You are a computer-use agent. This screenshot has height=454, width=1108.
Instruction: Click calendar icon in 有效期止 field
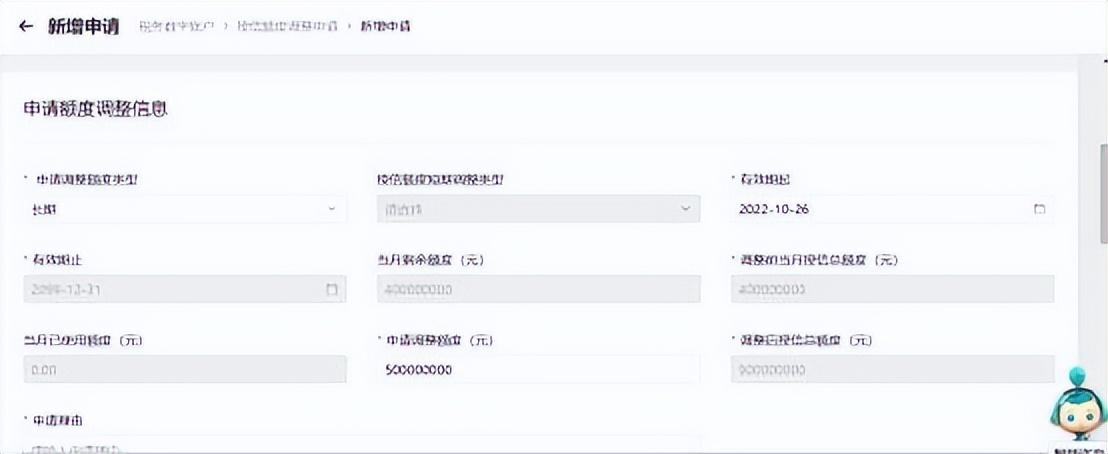(x=332, y=289)
